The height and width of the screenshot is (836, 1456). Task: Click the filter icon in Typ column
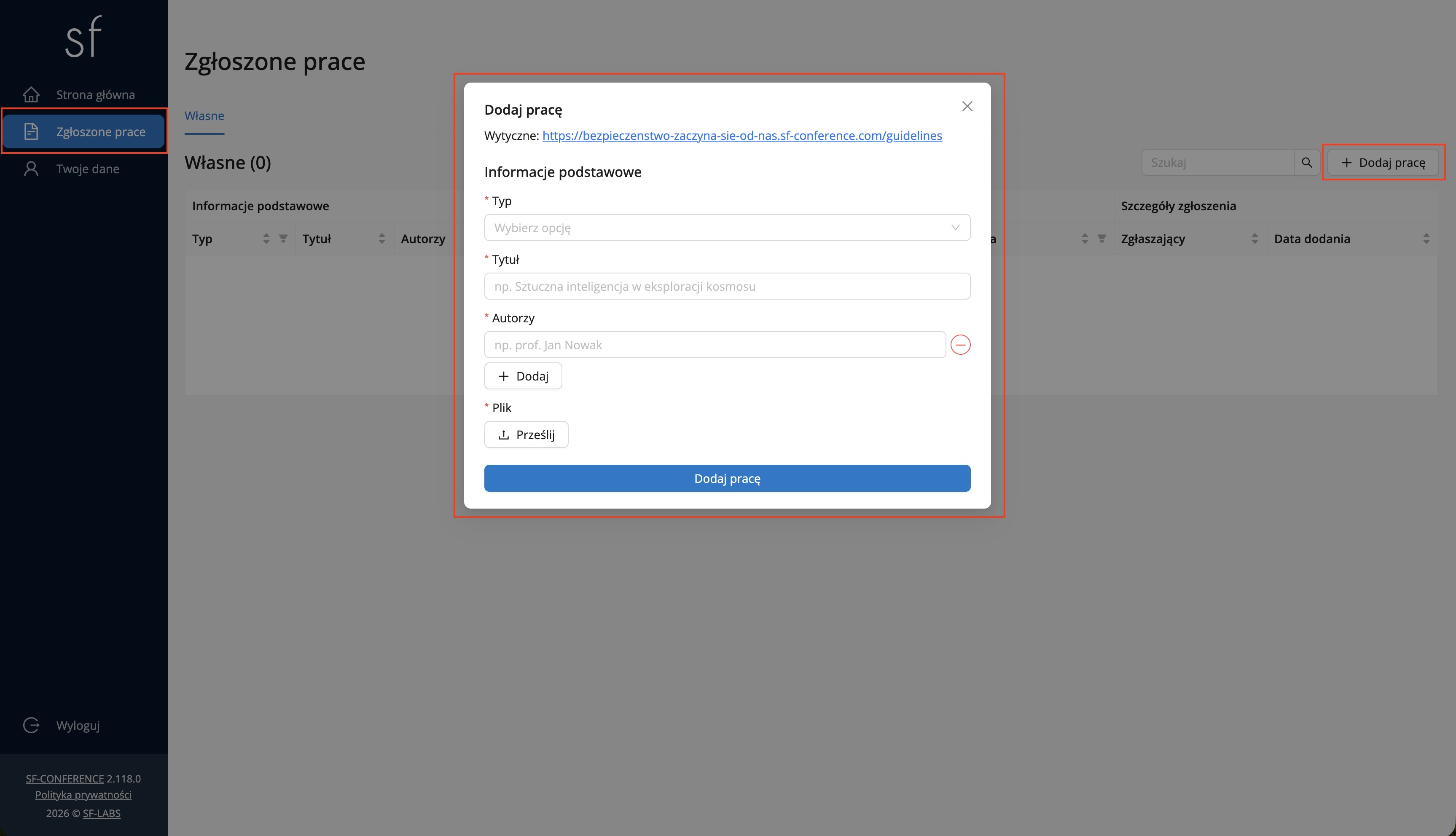tap(283, 238)
